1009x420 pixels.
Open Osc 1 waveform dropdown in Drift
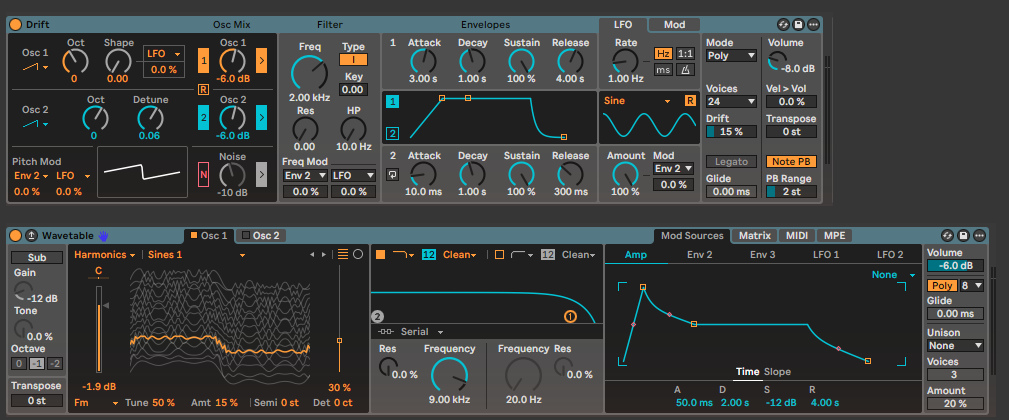tap(37, 68)
